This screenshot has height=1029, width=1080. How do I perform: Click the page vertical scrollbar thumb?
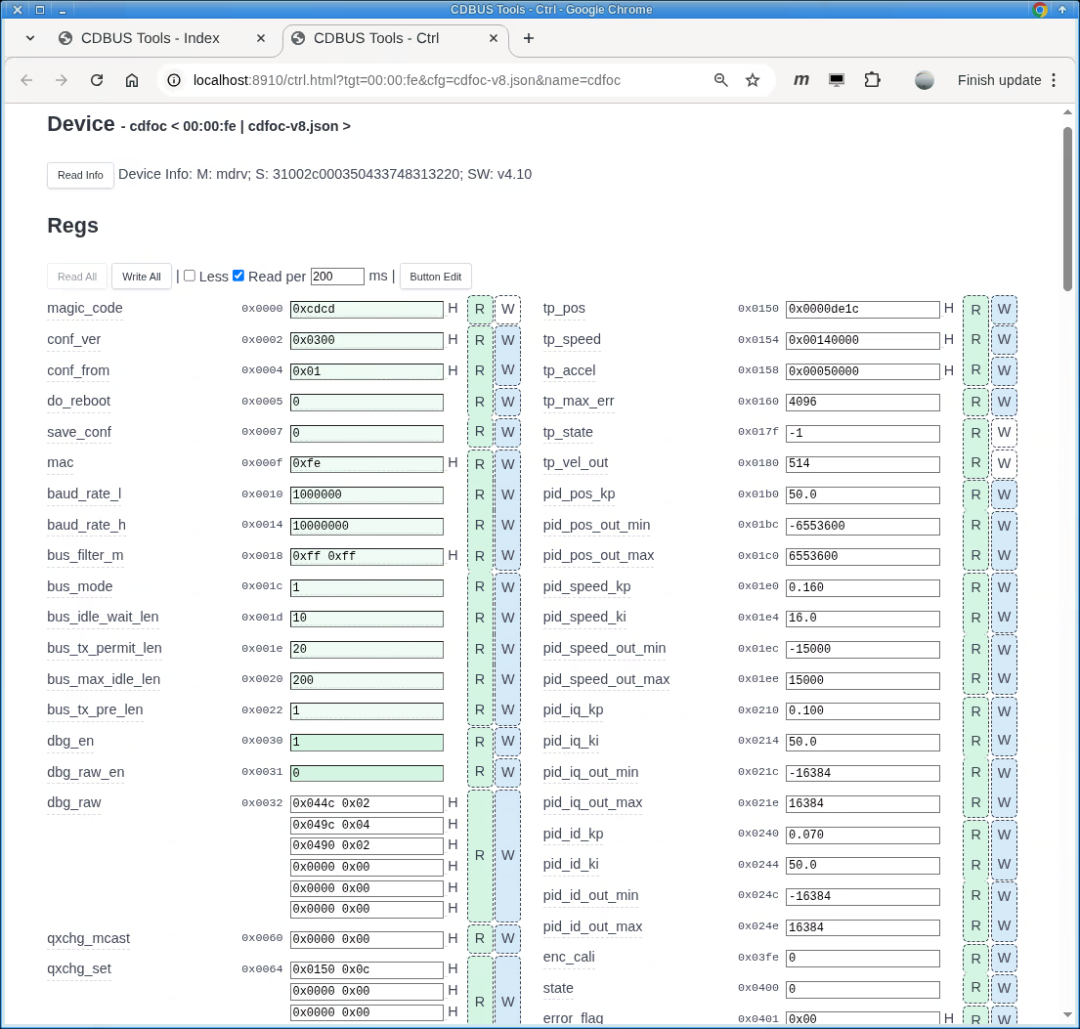(x=1068, y=208)
